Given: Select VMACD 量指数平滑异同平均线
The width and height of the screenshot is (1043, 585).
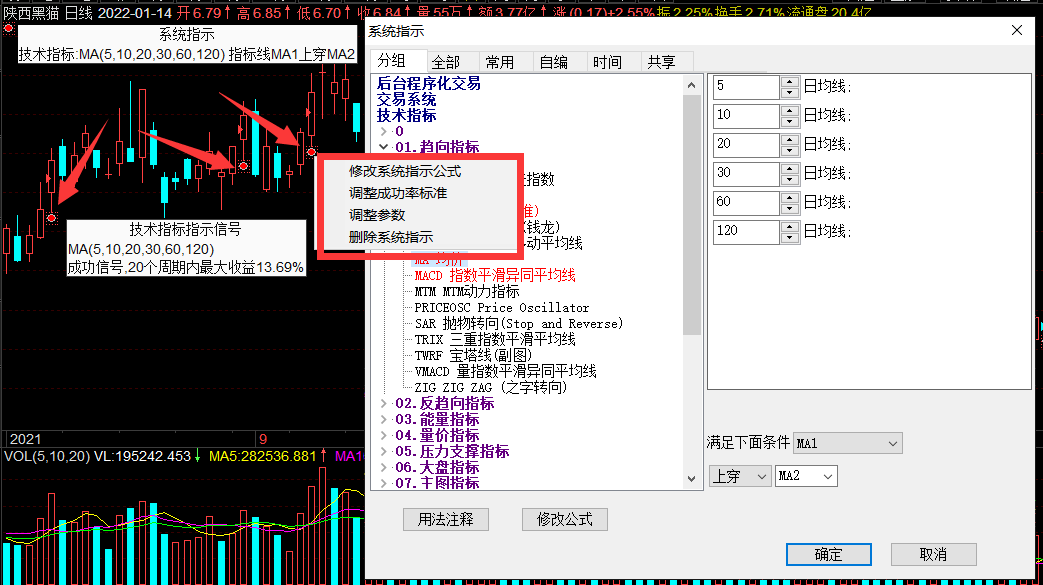Looking at the screenshot, I should tap(506, 371).
